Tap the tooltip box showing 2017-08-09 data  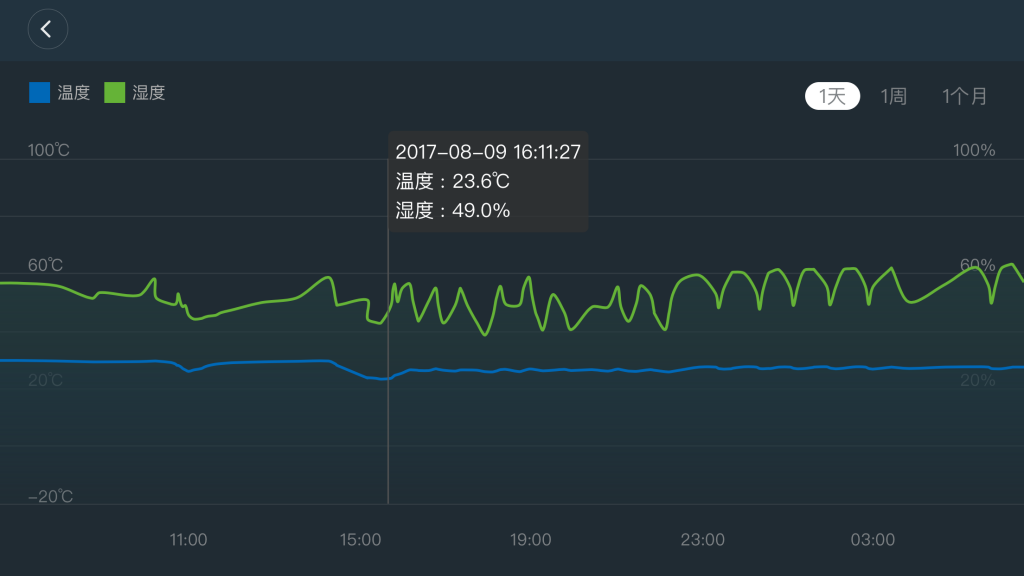coord(487,181)
